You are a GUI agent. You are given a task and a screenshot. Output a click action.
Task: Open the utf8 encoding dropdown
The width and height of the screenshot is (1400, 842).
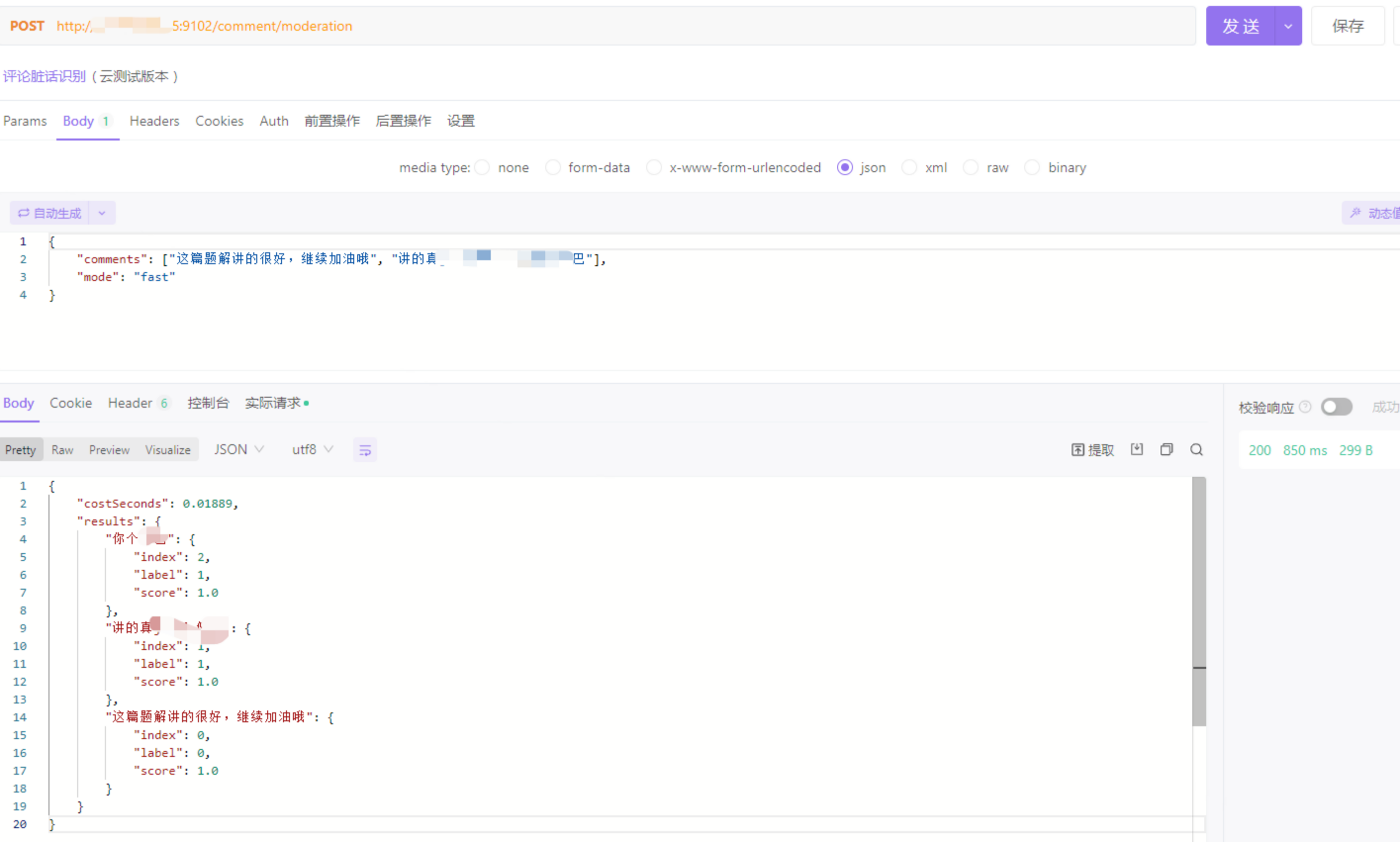313,449
